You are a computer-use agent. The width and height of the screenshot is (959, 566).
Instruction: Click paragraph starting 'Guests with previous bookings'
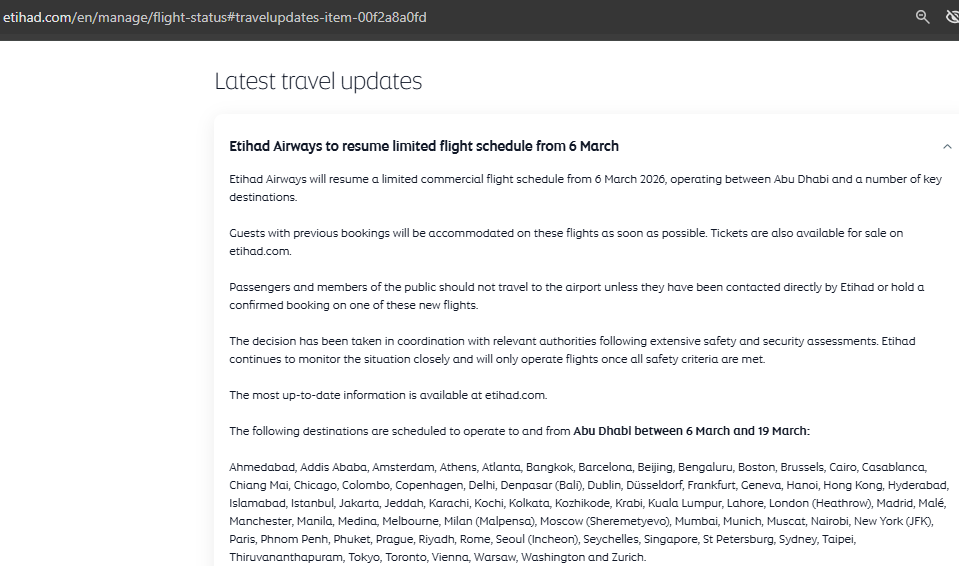565,242
